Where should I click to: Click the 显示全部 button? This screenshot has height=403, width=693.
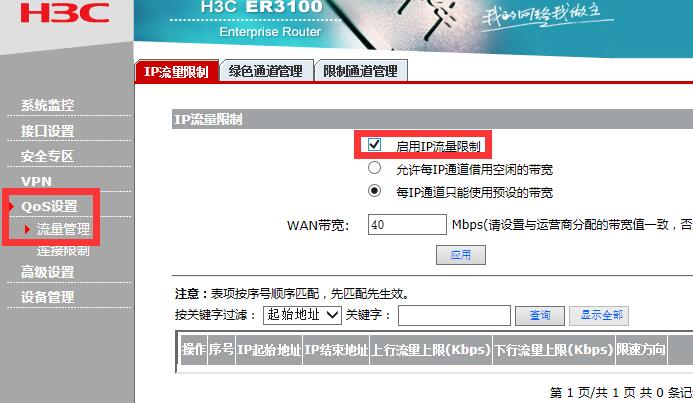(x=599, y=316)
